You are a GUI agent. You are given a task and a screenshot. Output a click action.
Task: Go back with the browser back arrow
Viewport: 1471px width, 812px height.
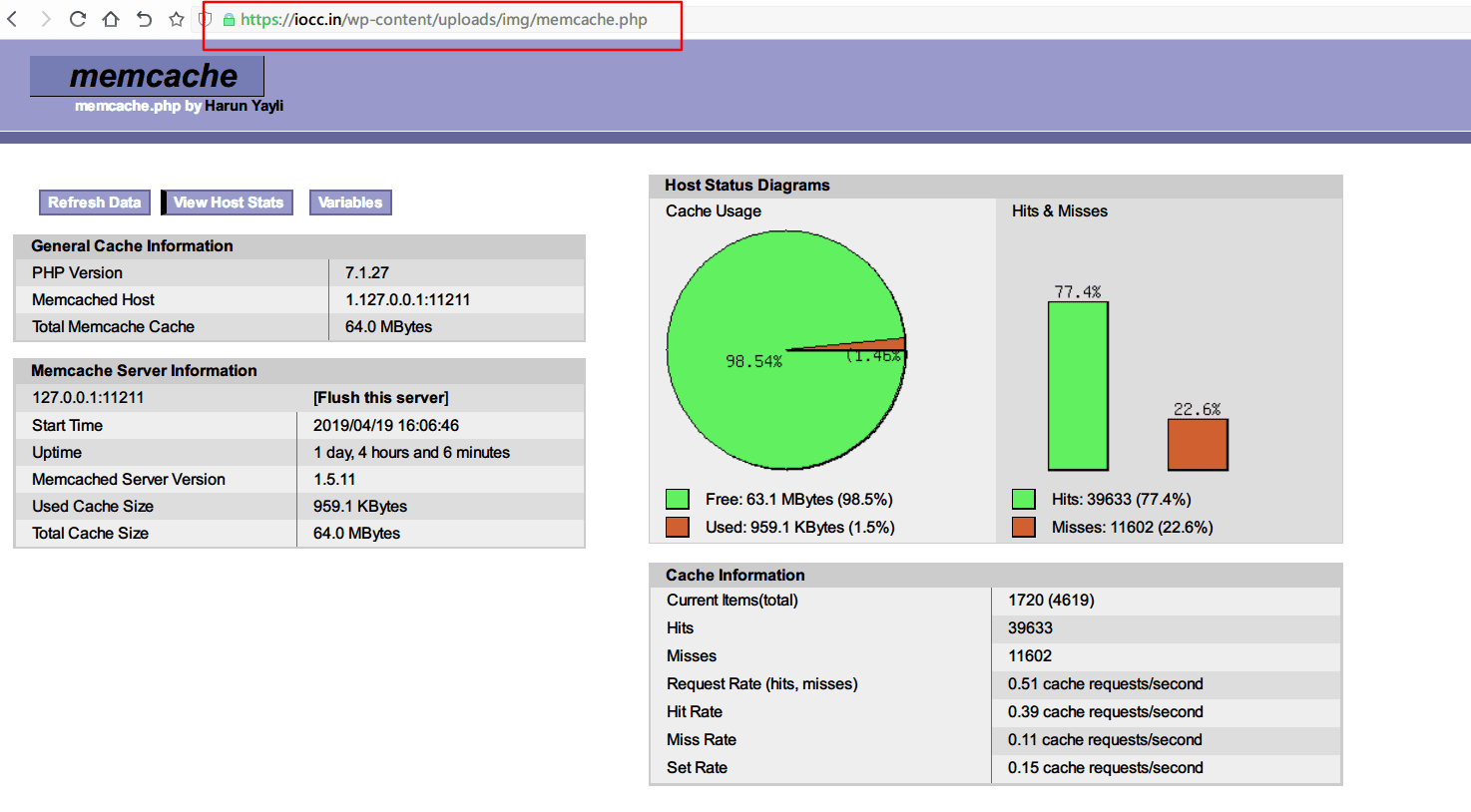[12, 19]
